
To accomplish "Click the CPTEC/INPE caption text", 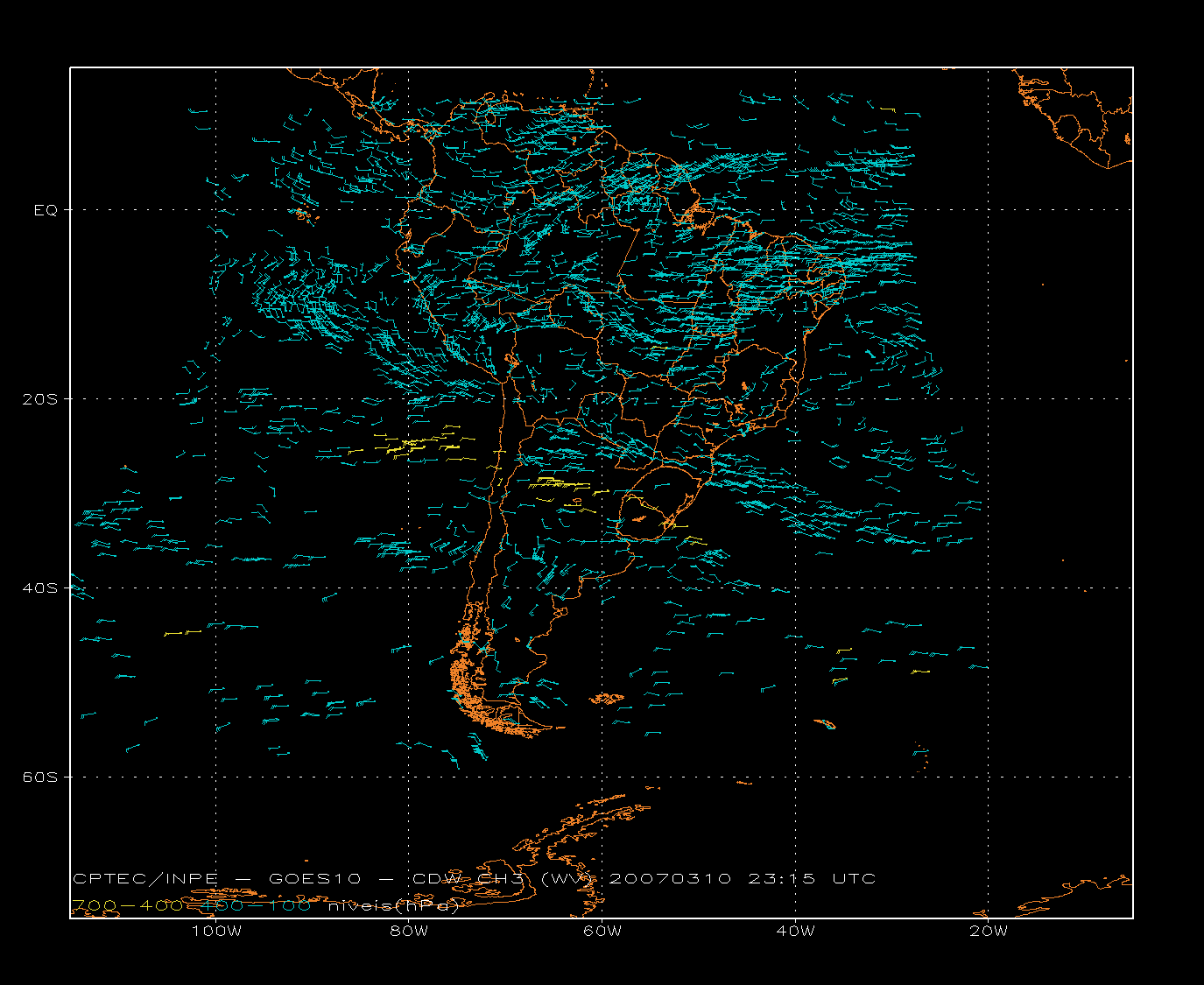I will 145,879.
